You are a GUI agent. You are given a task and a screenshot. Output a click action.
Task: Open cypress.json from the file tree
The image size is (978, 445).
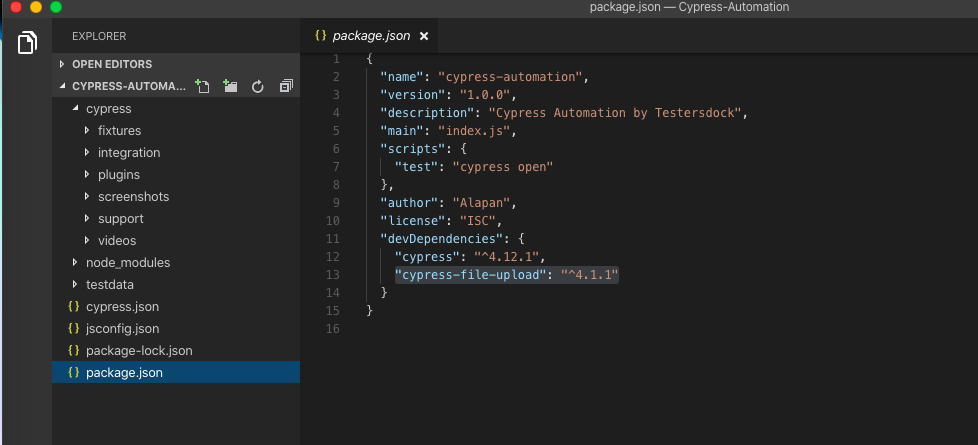point(122,306)
